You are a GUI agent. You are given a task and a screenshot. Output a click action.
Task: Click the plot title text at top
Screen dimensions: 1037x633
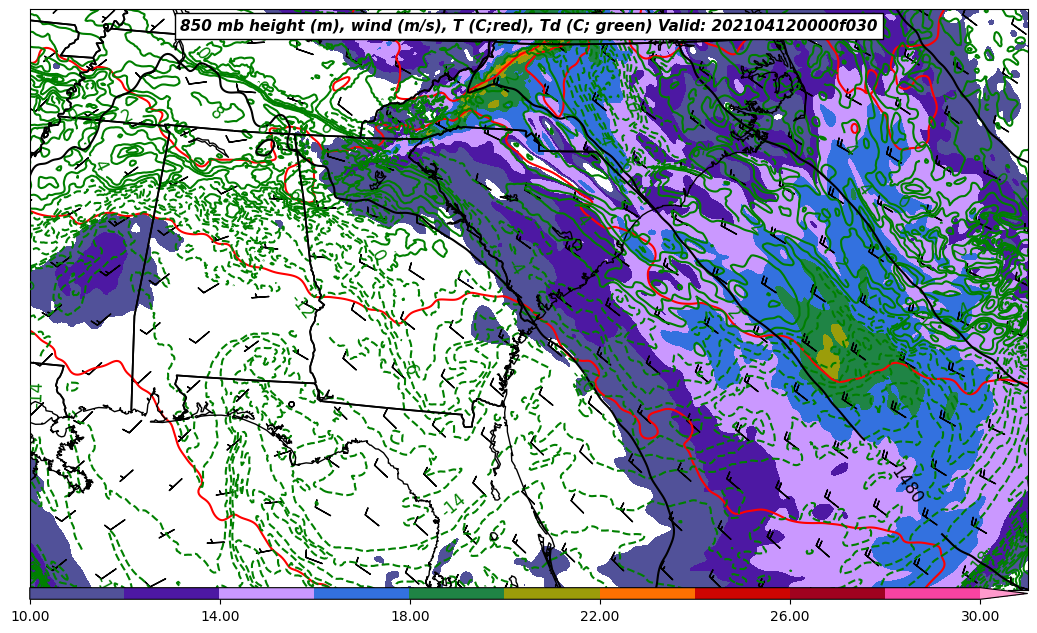(528, 26)
